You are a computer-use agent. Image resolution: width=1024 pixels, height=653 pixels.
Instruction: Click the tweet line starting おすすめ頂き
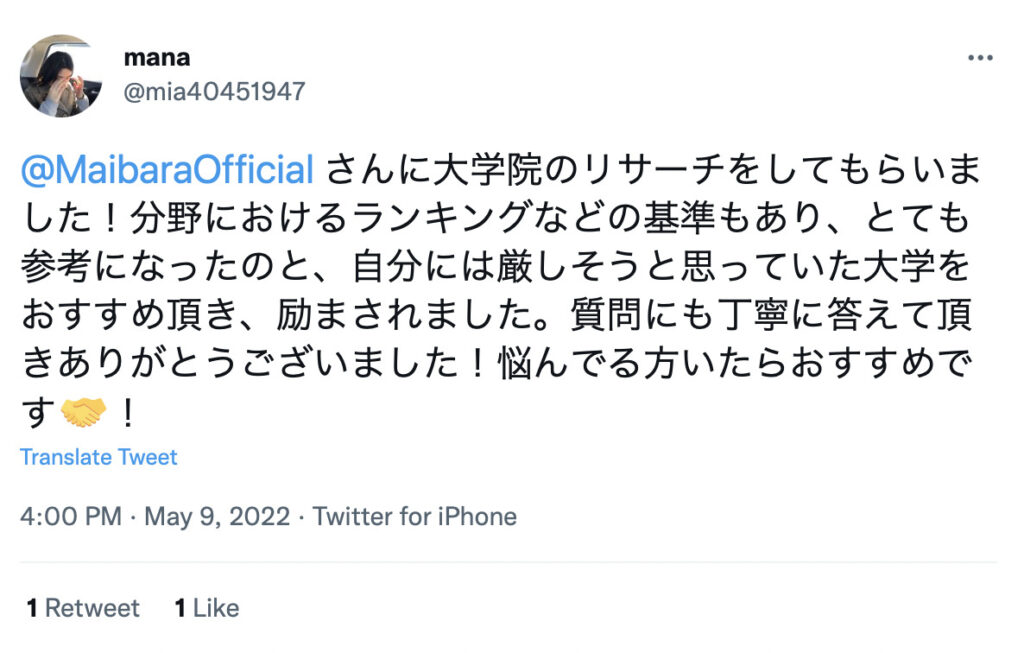(497, 315)
